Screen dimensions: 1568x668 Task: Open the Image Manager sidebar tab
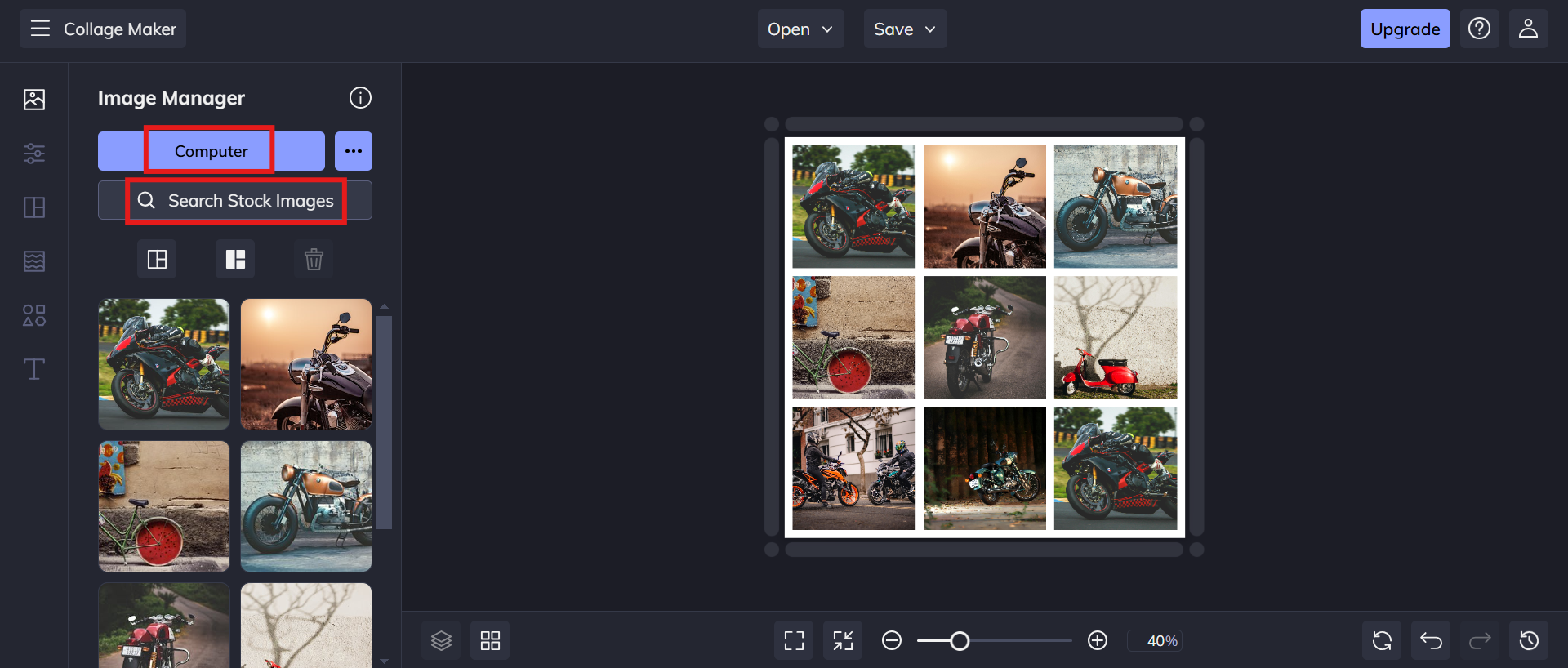click(x=34, y=100)
